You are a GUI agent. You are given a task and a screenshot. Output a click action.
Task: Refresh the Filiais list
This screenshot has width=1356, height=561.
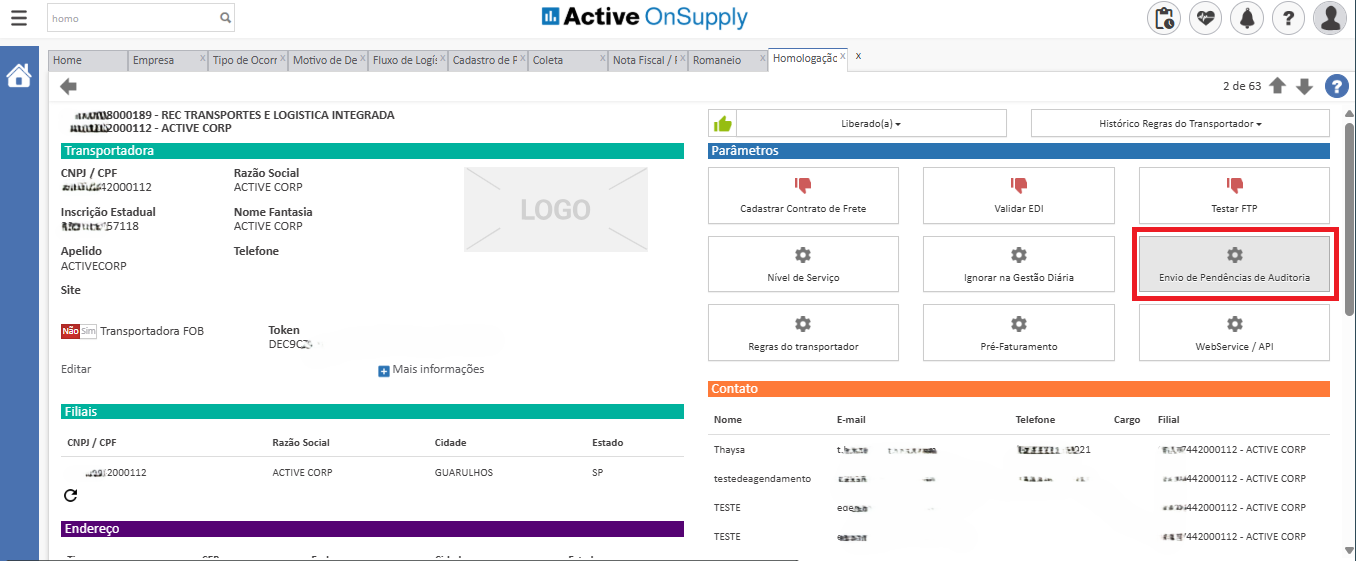tap(71, 495)
